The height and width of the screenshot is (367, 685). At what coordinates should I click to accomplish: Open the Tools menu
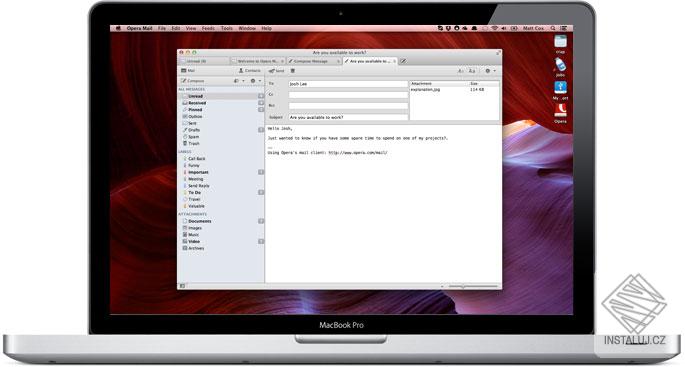coord(226,28)
